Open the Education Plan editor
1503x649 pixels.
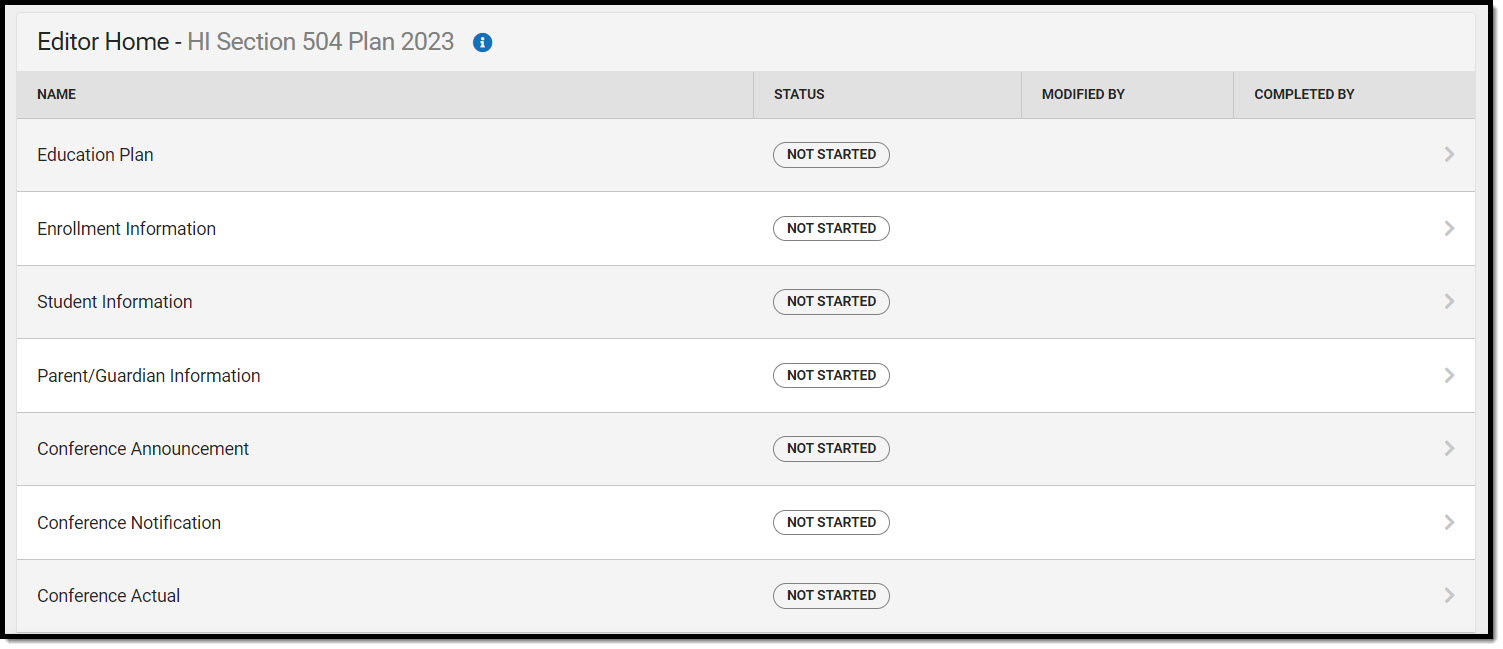click(x=95, y=155)
